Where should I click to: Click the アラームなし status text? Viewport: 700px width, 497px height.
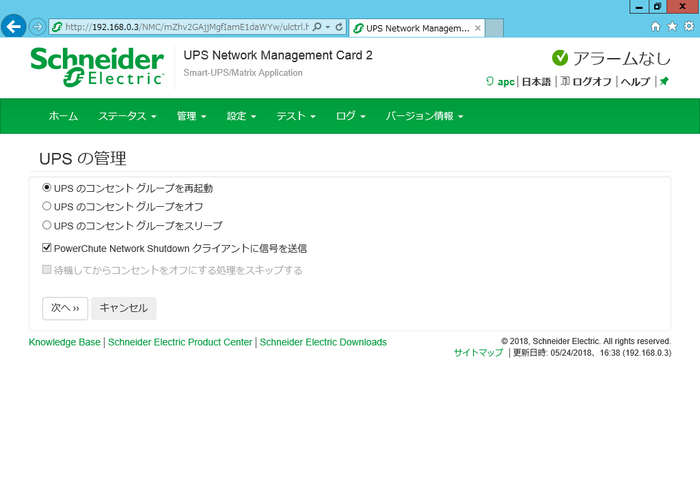pos(621,58)
